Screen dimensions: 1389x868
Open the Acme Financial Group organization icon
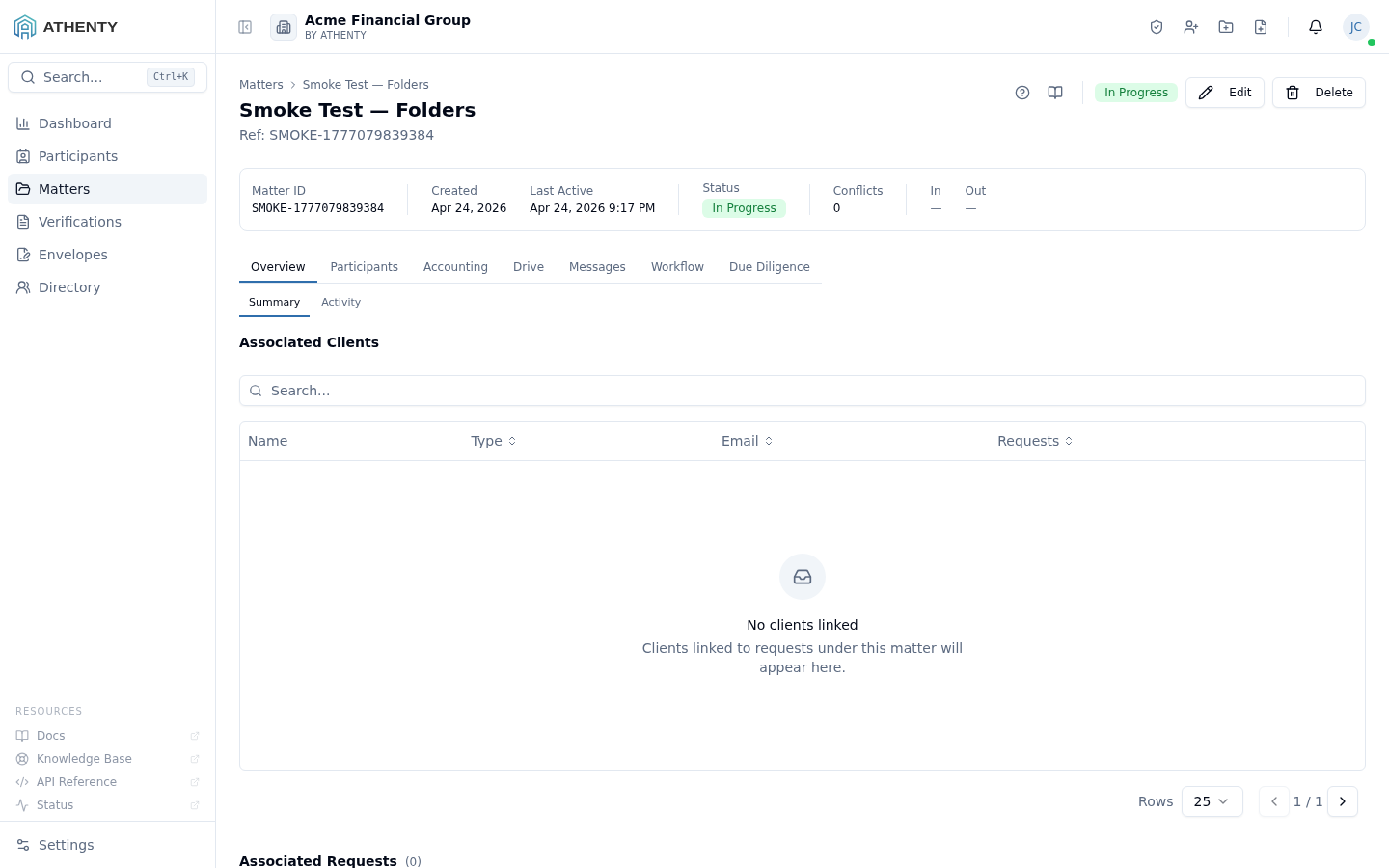click(284, 27)
